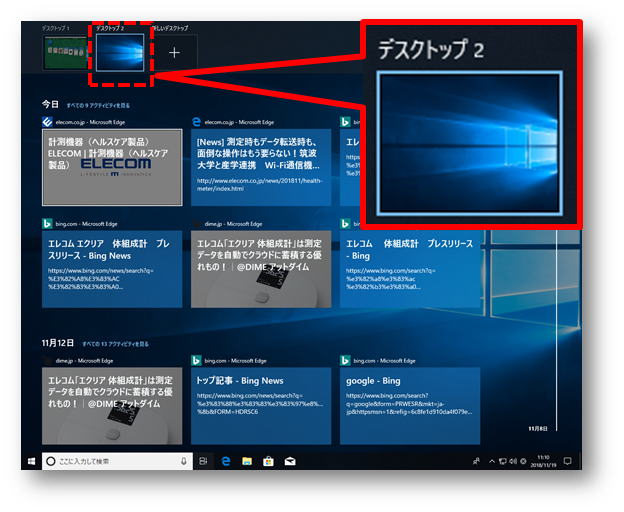The image size is (624, 512).
Task: Switch to the デスクトップ 1 thumbnail
Action: click(x=65, y=53)
